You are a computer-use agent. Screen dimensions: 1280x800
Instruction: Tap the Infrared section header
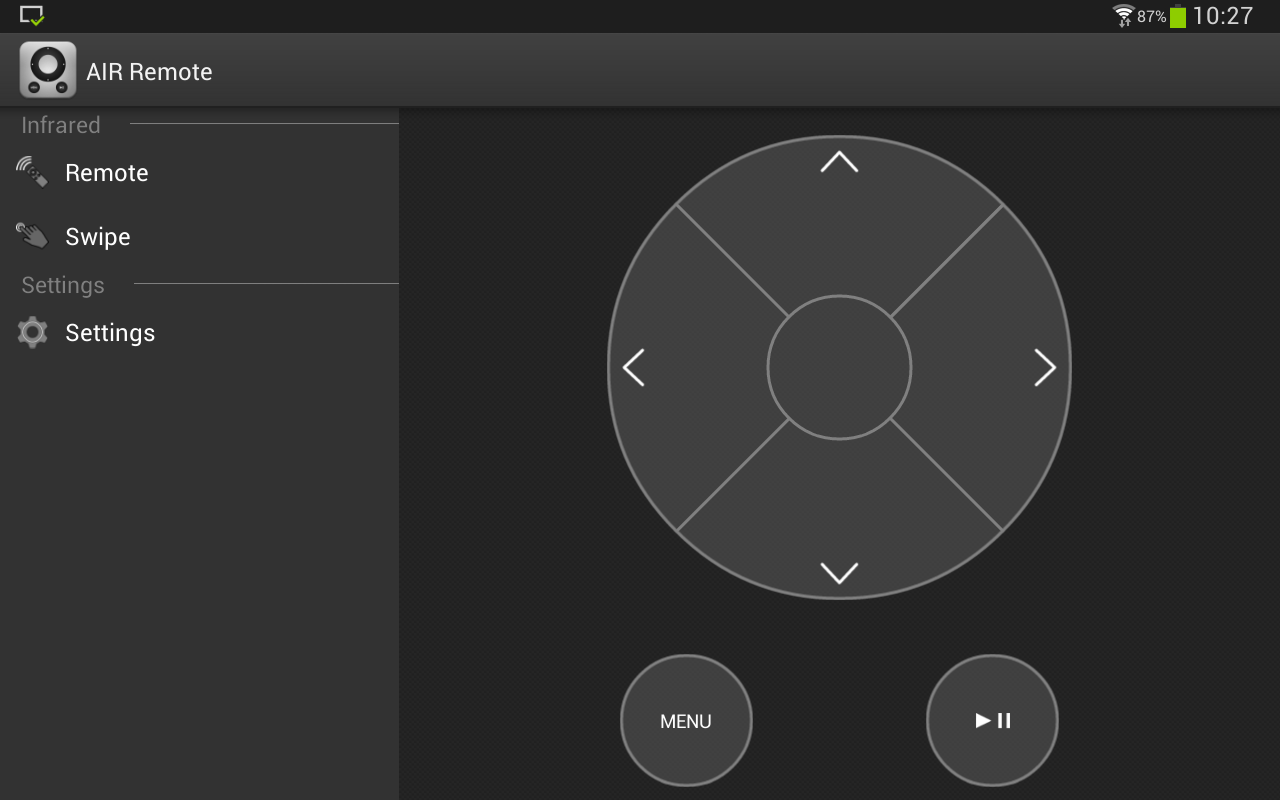point(60,124)
